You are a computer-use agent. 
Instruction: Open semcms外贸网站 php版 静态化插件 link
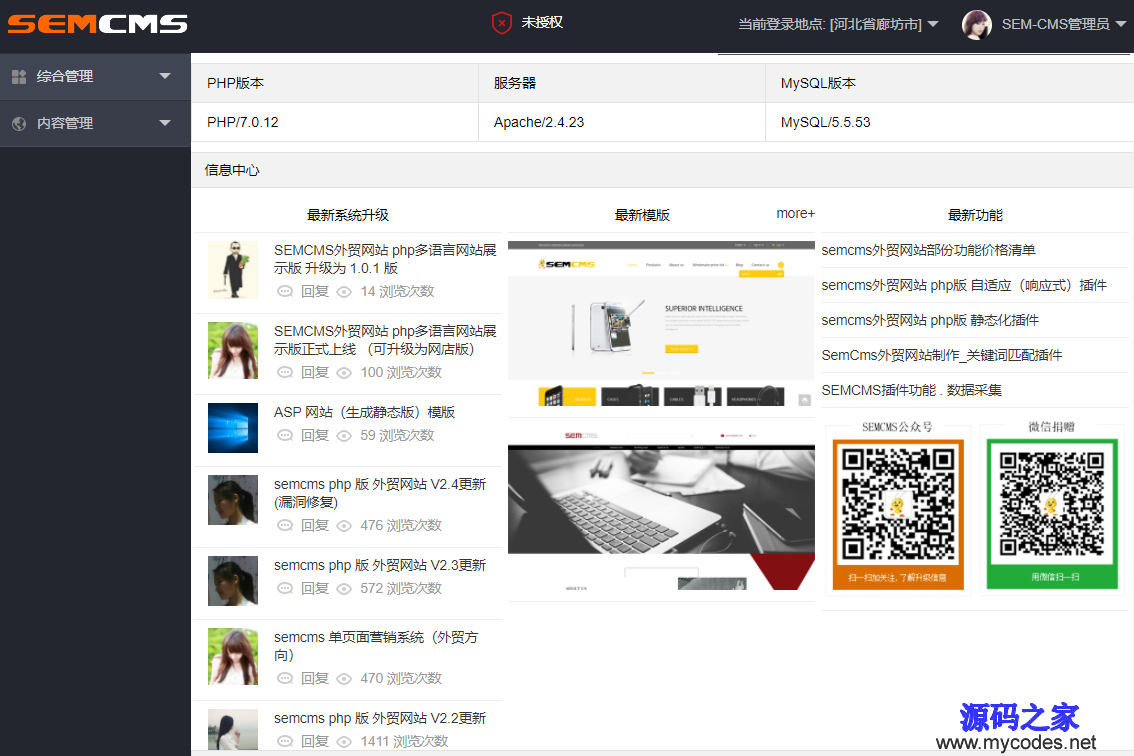930,320
